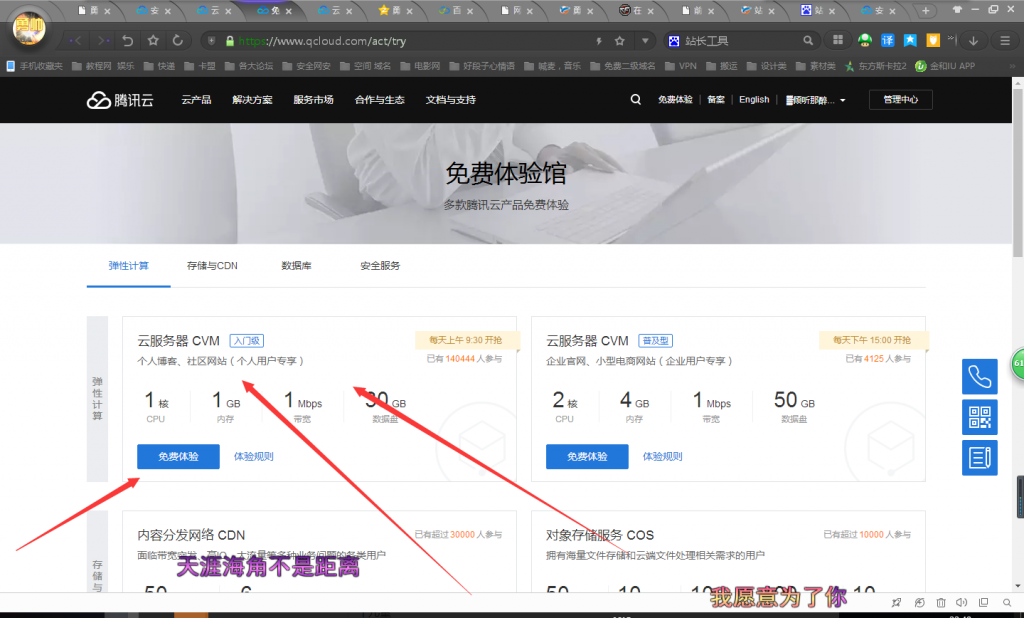Select the 数据库 tab

(x=295, y=266)
